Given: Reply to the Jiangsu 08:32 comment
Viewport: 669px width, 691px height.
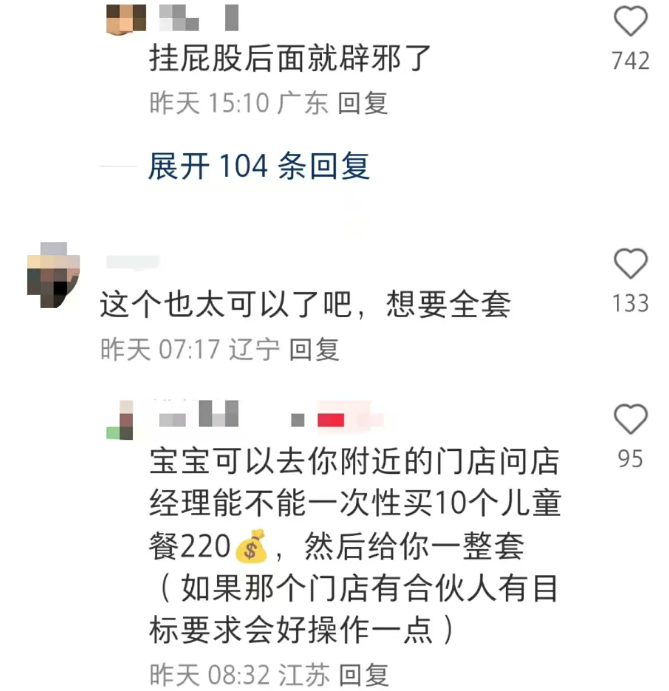Looking at the screenshot, I should click(364, 675).
